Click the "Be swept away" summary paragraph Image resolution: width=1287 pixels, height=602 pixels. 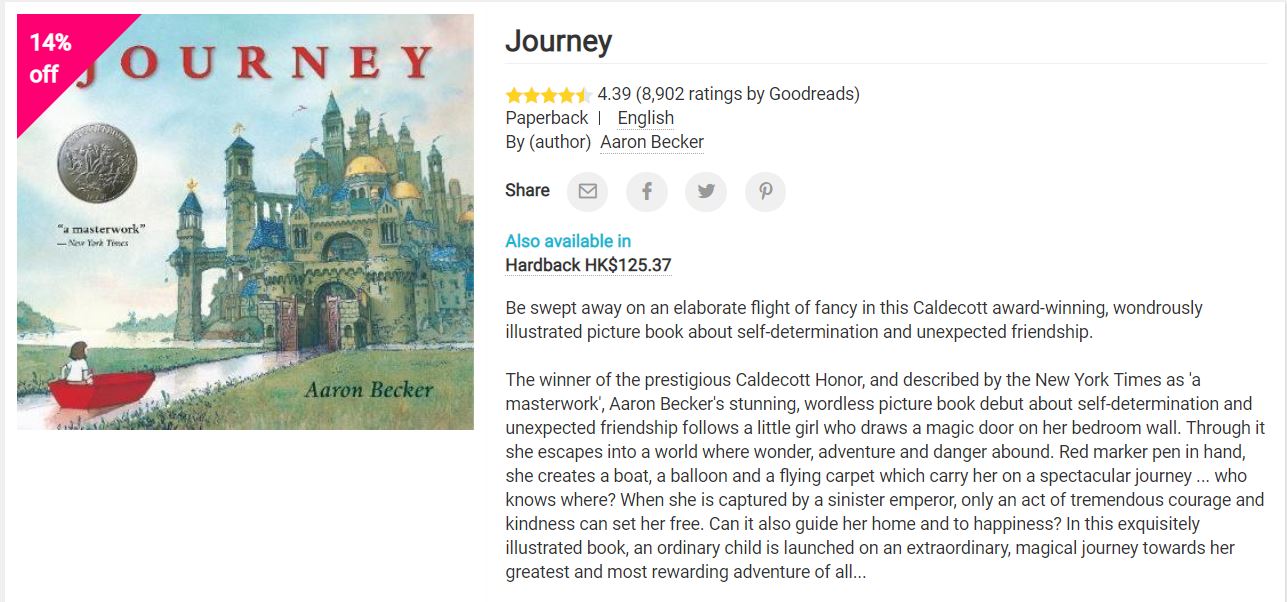[853, 319]
